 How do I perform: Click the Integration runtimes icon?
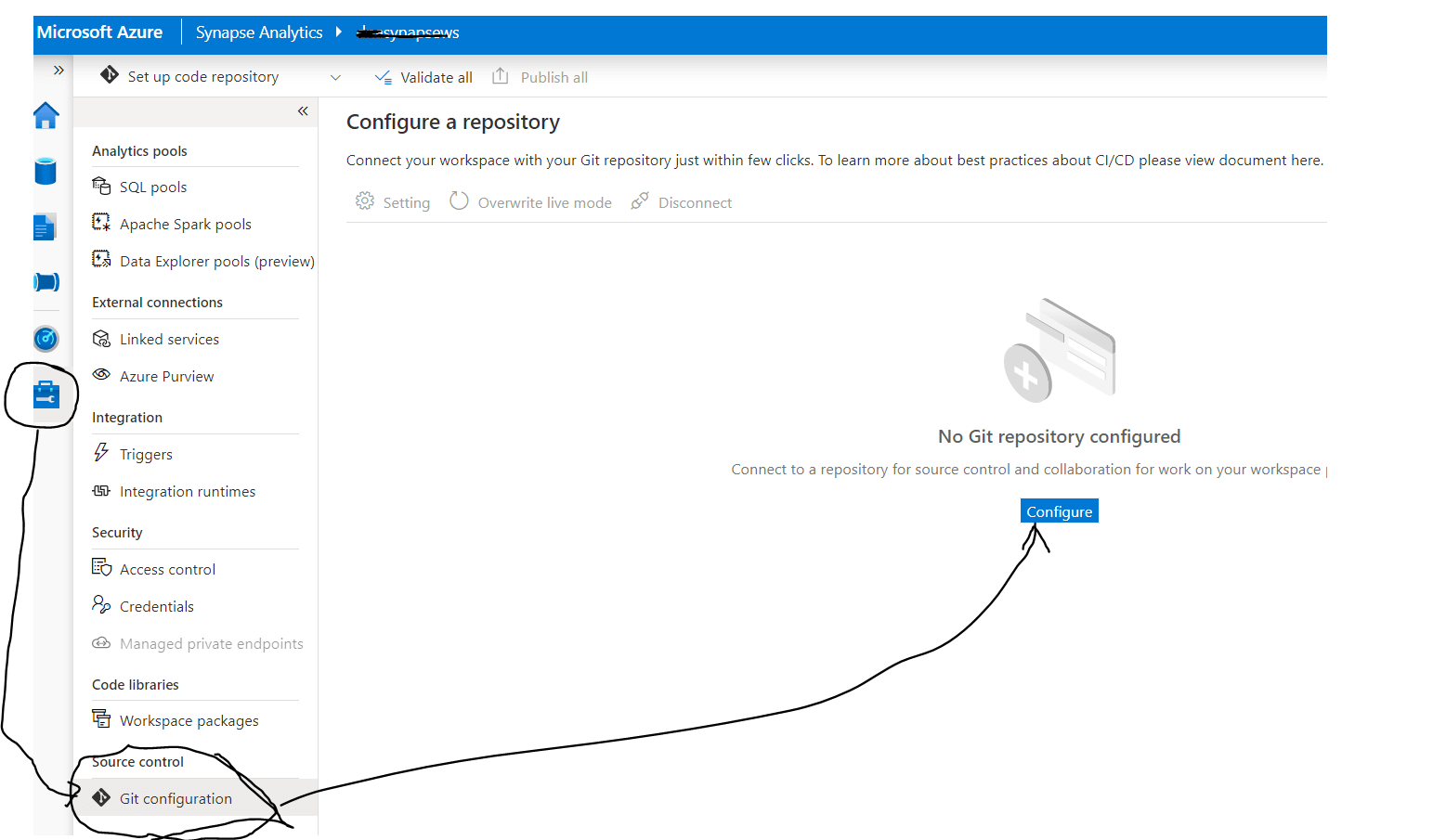click(x=101, y=490)
